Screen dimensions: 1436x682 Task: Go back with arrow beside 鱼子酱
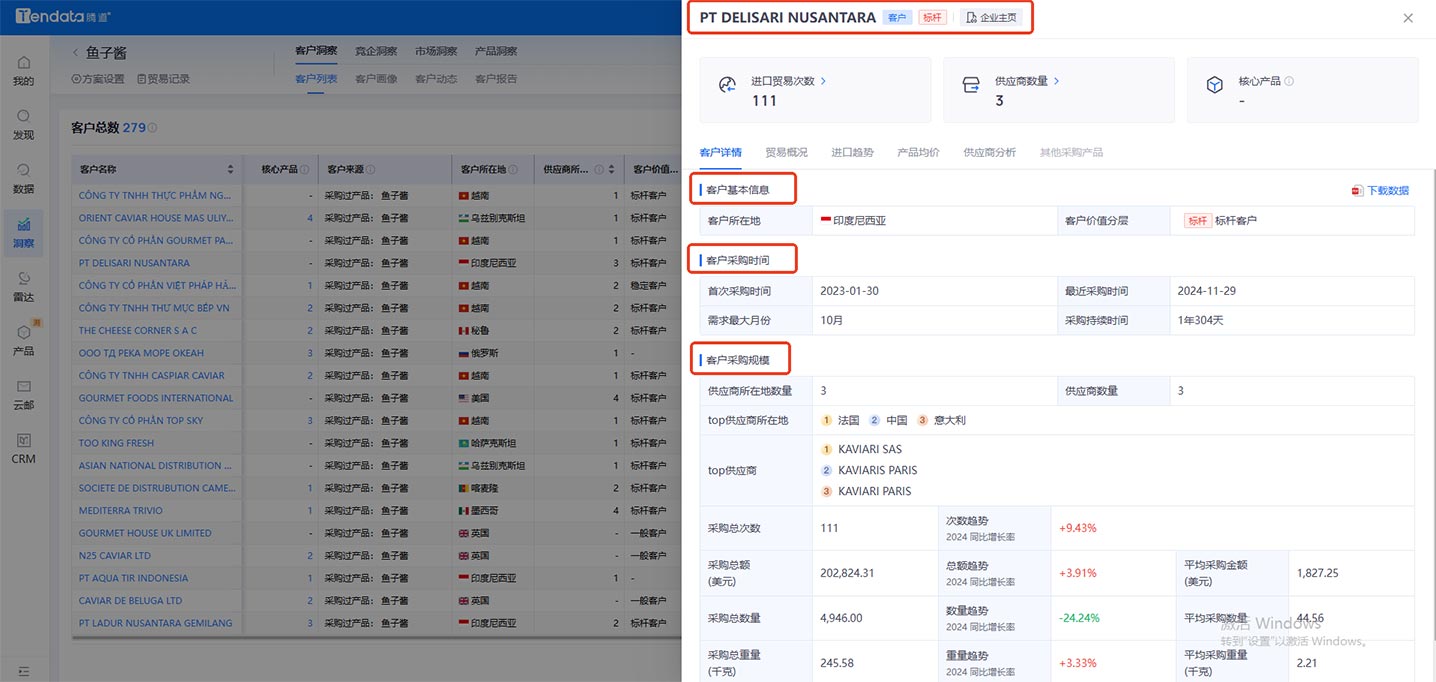tap(75, 52)
